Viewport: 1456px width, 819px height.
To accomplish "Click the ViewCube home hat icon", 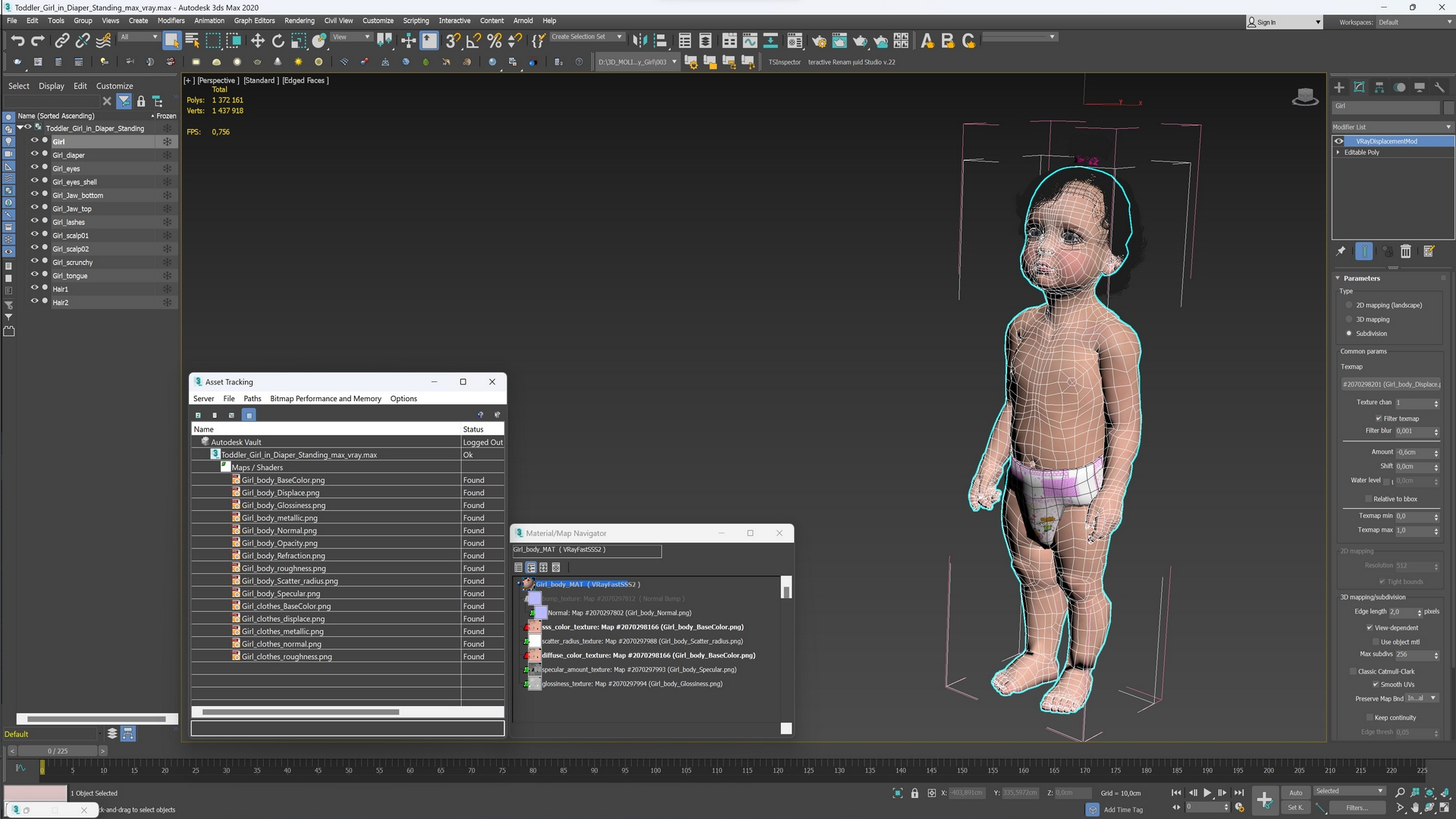I will click(1305, 96).
